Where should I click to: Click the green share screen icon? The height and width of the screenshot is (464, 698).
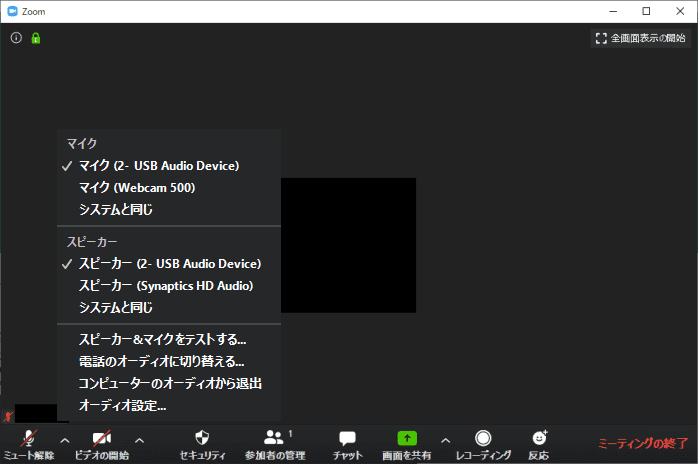pos(407,438)
